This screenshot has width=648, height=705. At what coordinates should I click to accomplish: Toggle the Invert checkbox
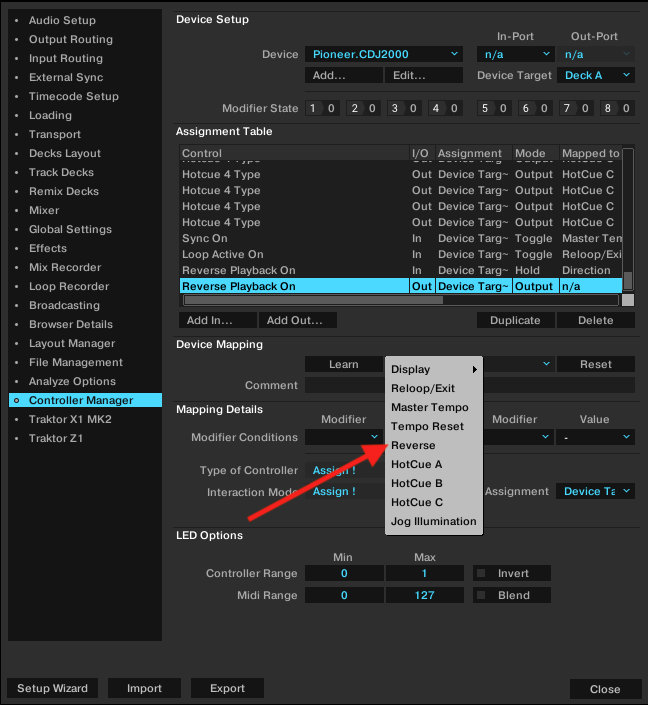481,574
